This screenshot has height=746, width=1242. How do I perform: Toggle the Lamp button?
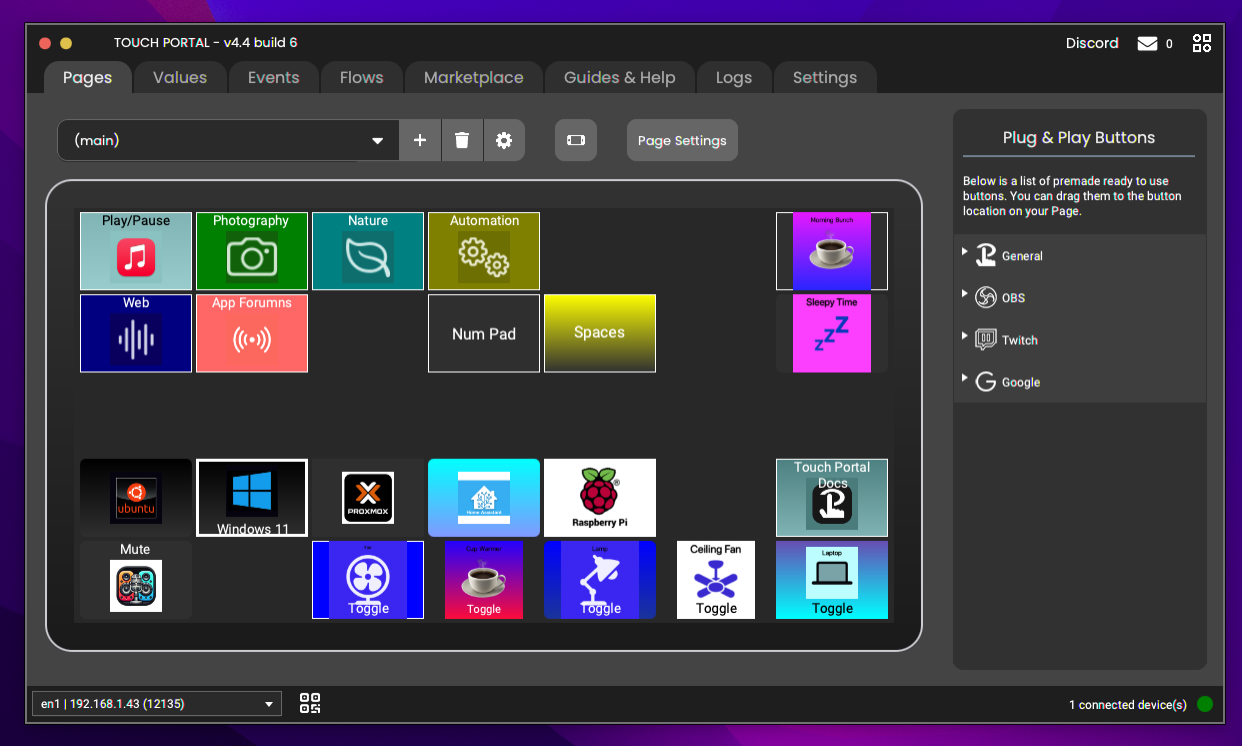click(x=599, y=580)
